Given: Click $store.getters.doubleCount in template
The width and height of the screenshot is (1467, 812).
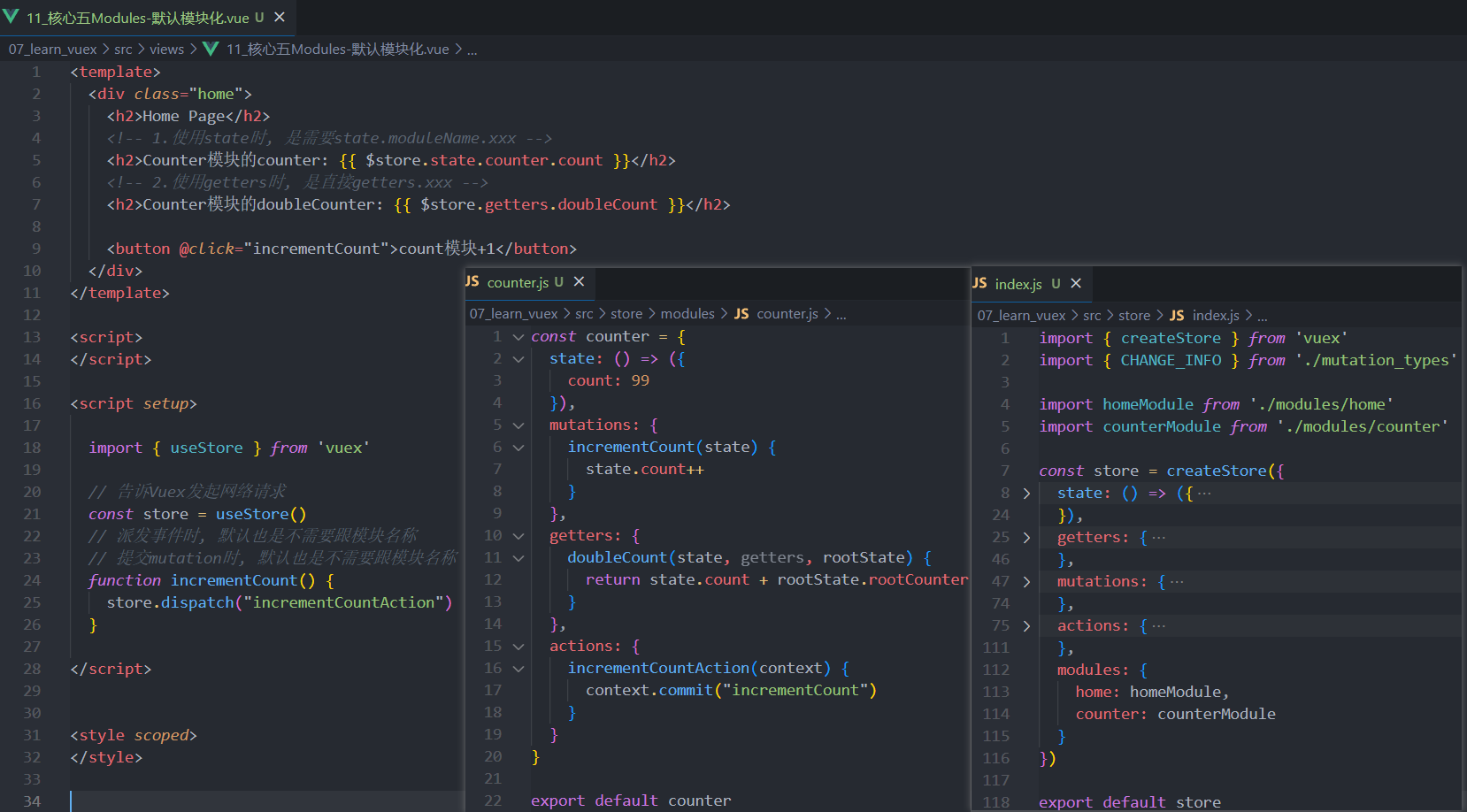Looking at the screenshot, I should pos(539,204).
